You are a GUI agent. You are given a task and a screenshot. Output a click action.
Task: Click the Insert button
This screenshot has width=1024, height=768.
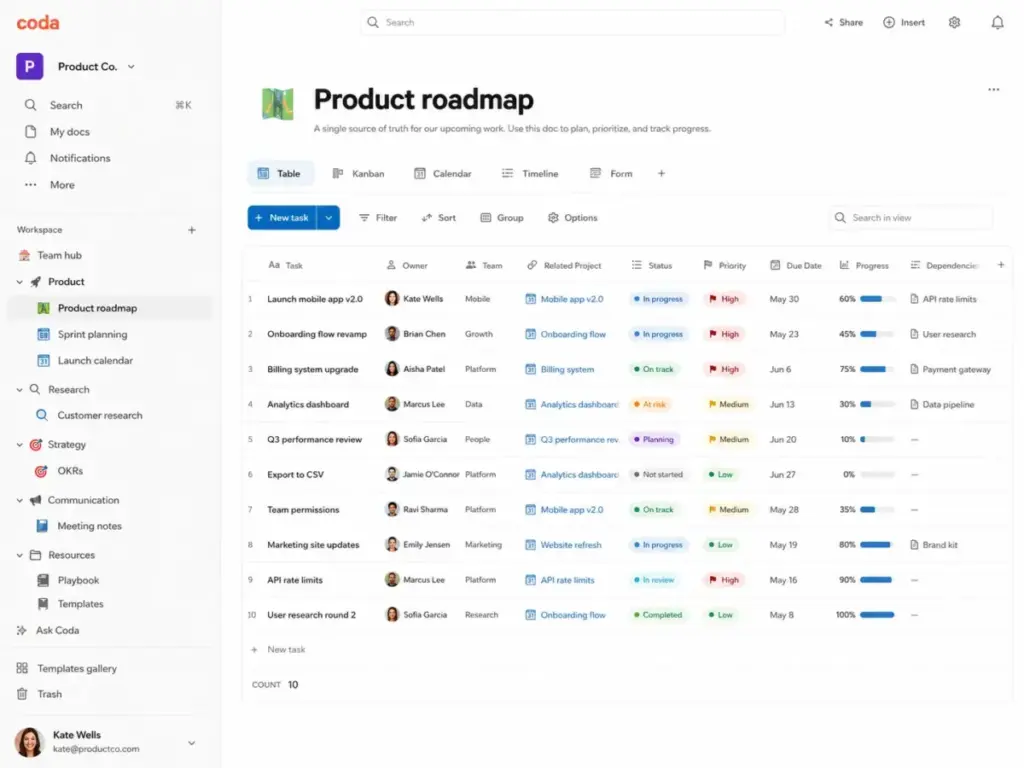tap(904, 22)
